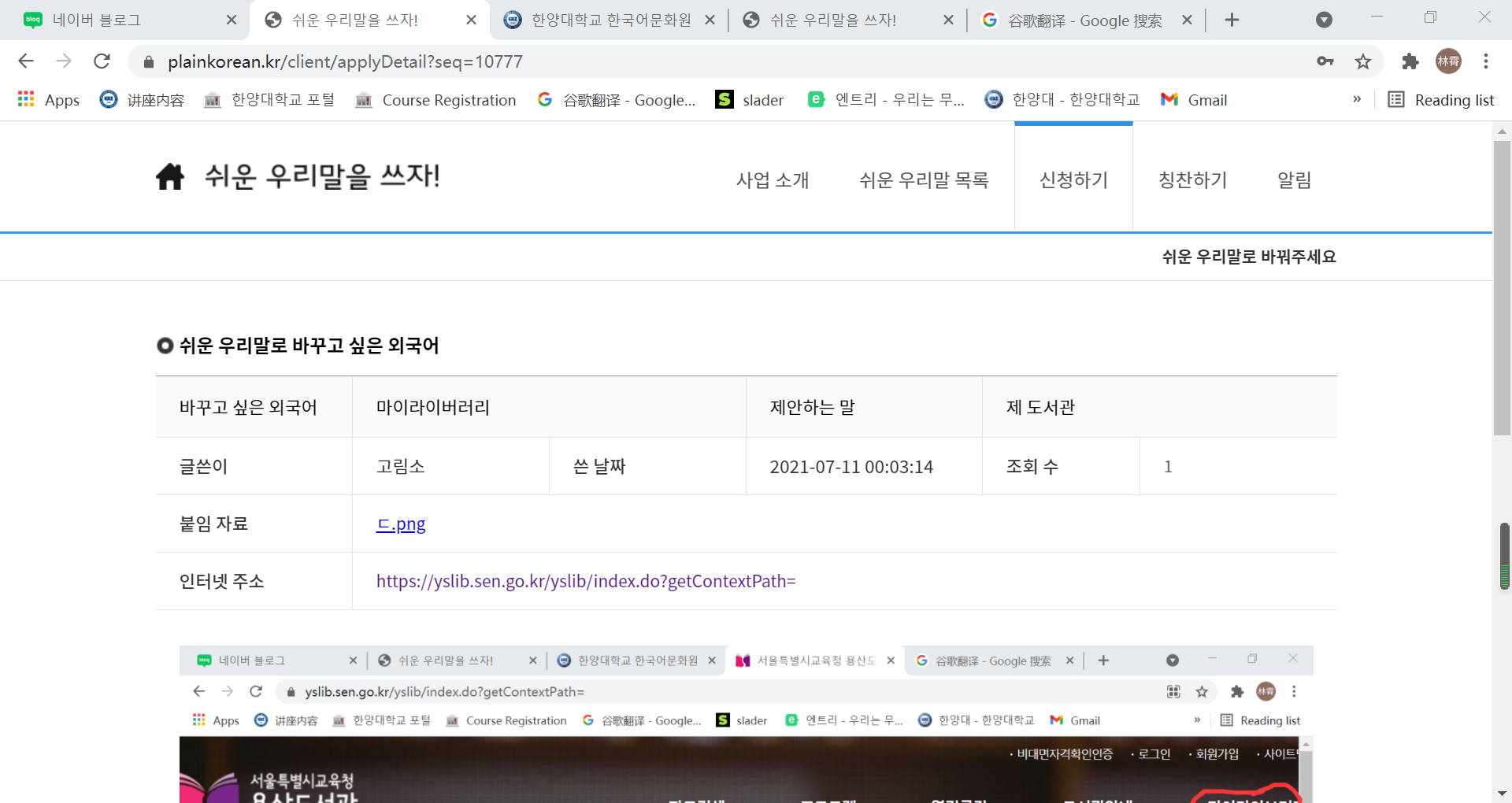Bookmark this page with the star icon
Image resolution: width=1512 pixels, height=803 pixels.
(x=1363, y=61)
